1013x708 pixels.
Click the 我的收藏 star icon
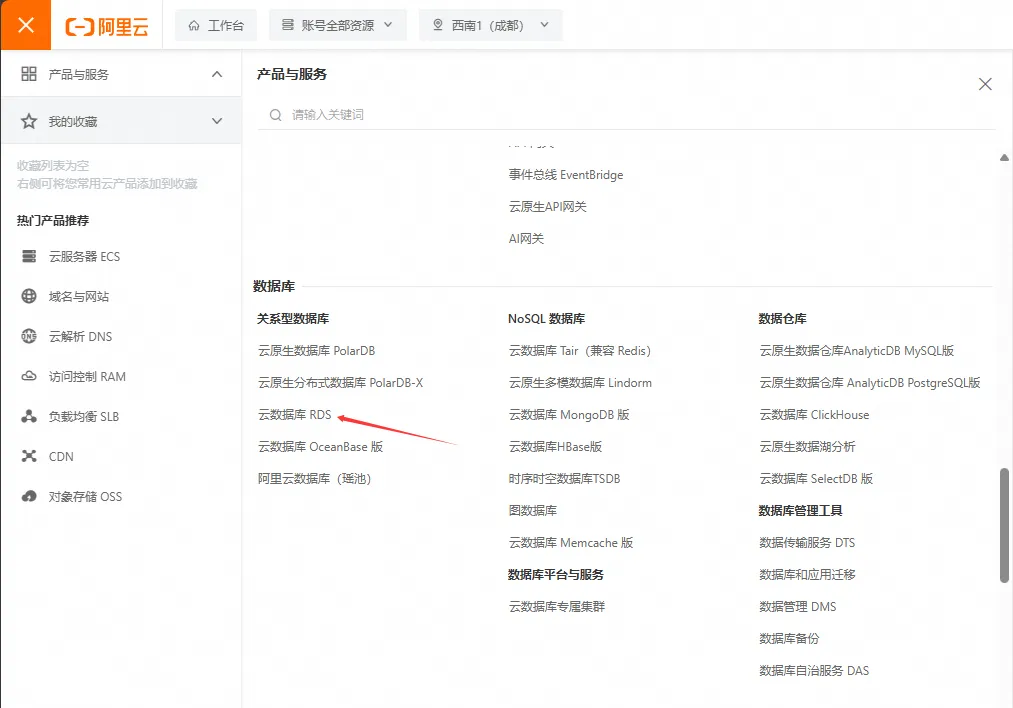pyautogui.click(x=29, y=121)
